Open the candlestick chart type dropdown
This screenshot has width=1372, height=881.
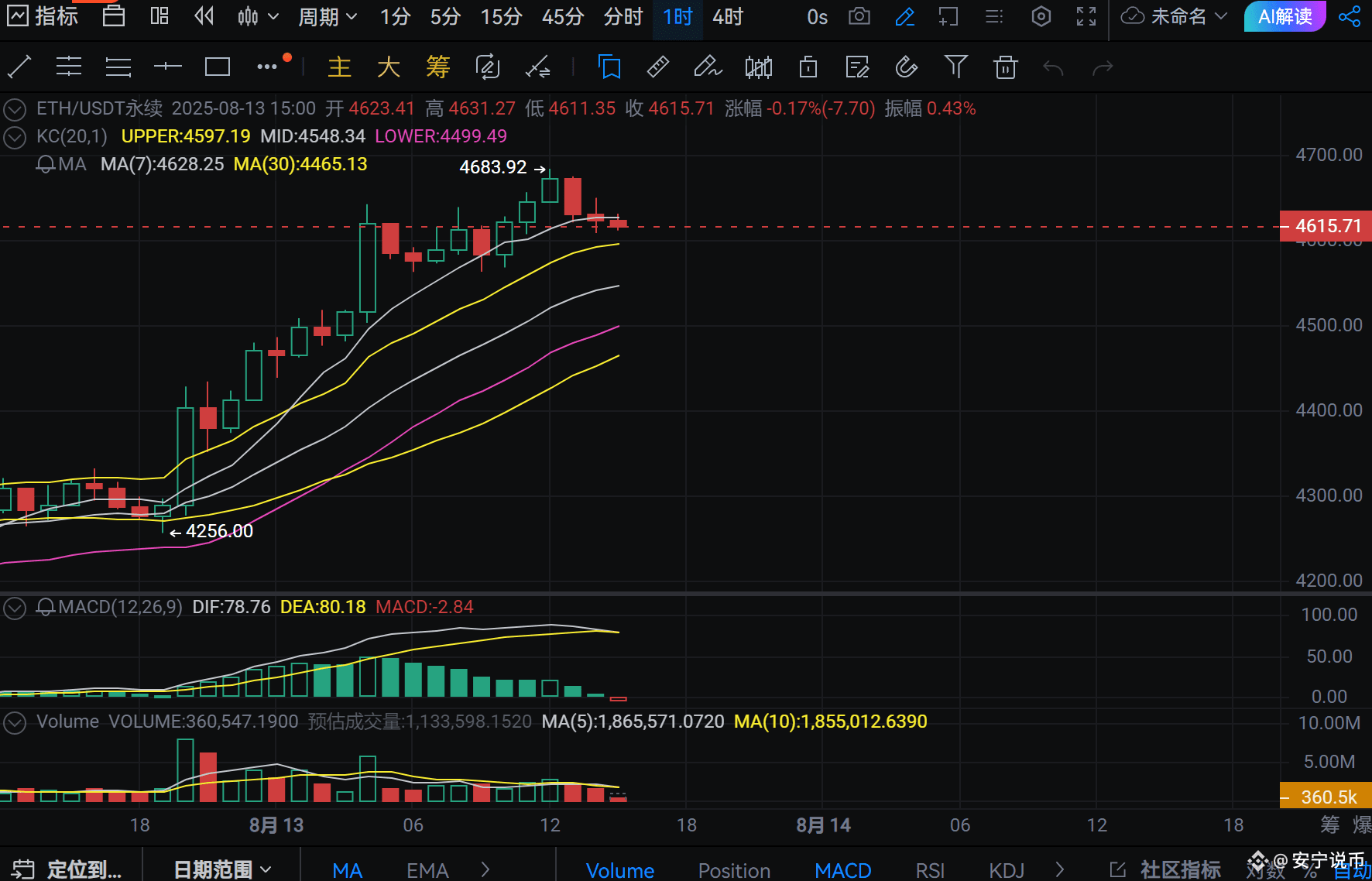click(258, 16)
